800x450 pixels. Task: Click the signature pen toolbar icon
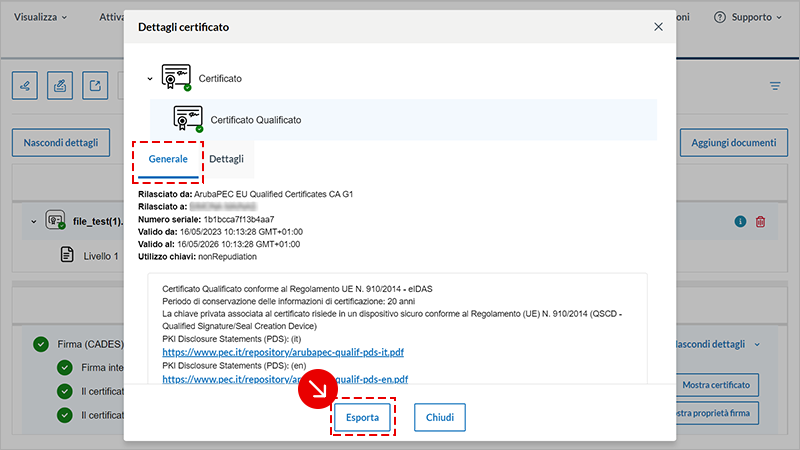(25, 85)
